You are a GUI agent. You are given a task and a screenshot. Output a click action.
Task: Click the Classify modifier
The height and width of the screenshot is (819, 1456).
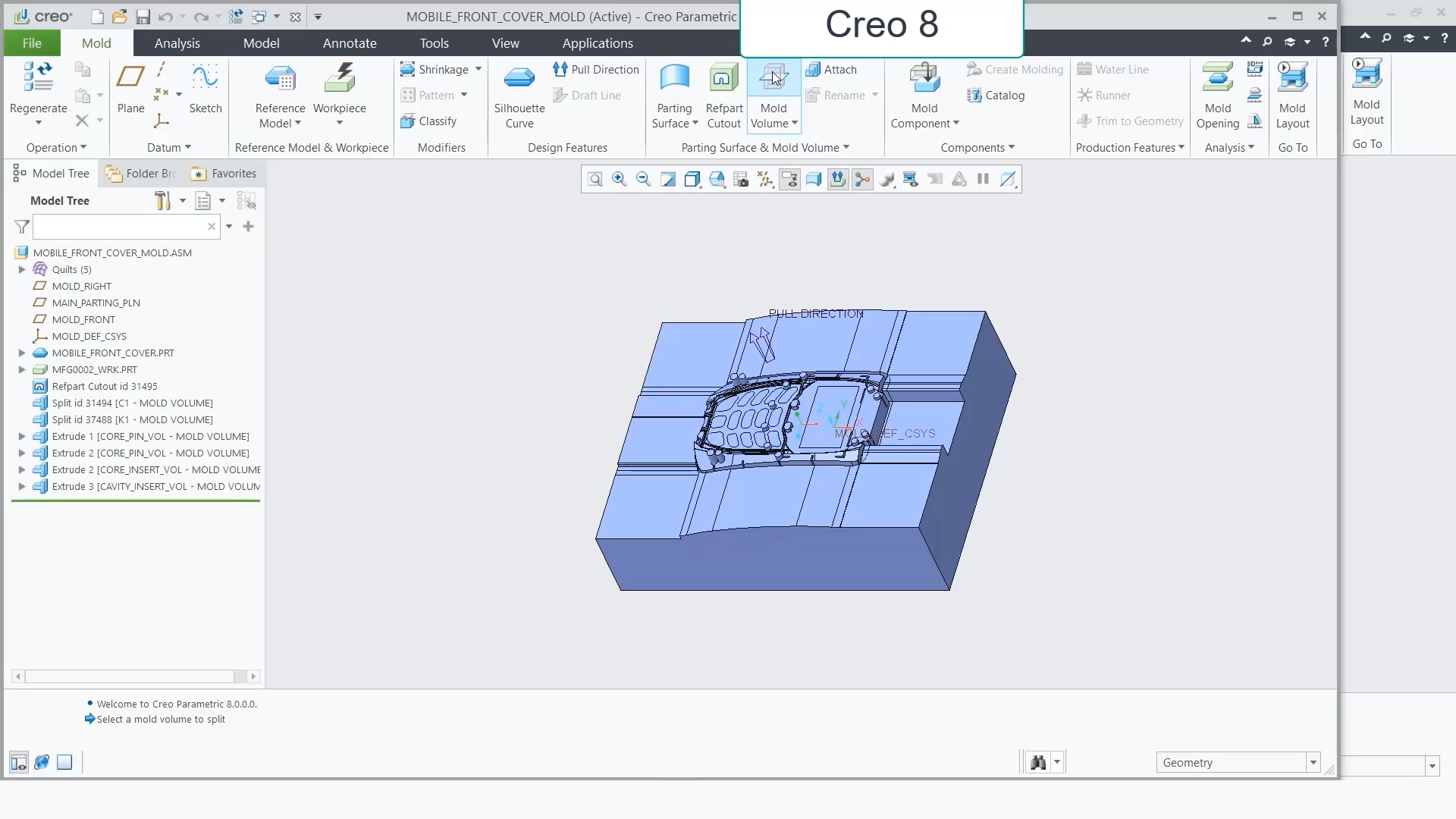[x=428, y=121]
